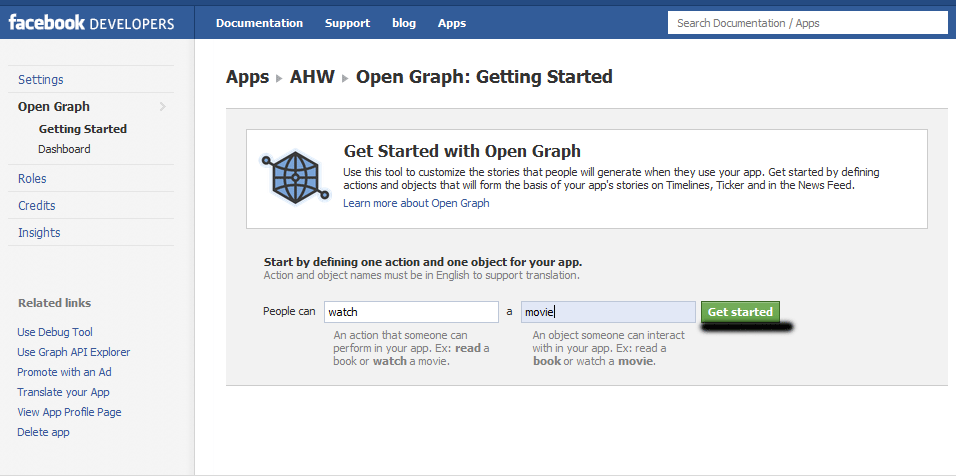The width and height of the screenshot is (956, 476).
Task: Click the action field containing watch
Action: tap(412, 312)
